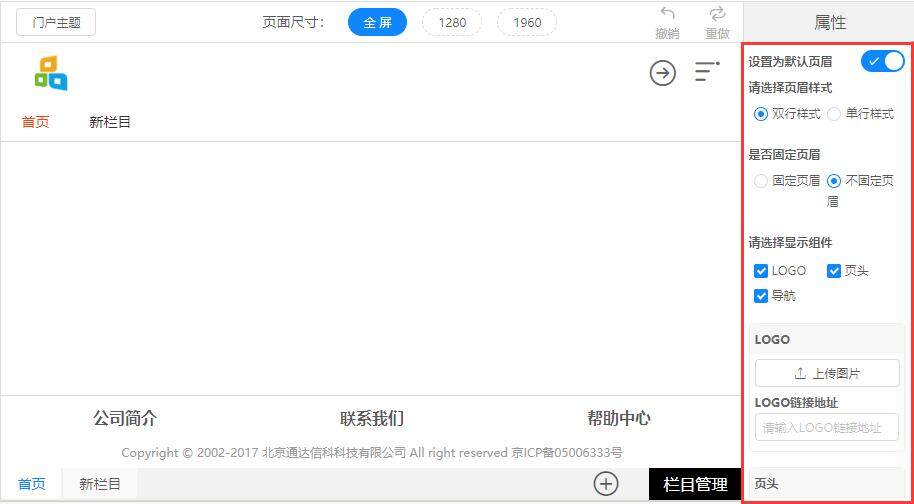Uncheck the LOGO checkbox

[761, 271]
